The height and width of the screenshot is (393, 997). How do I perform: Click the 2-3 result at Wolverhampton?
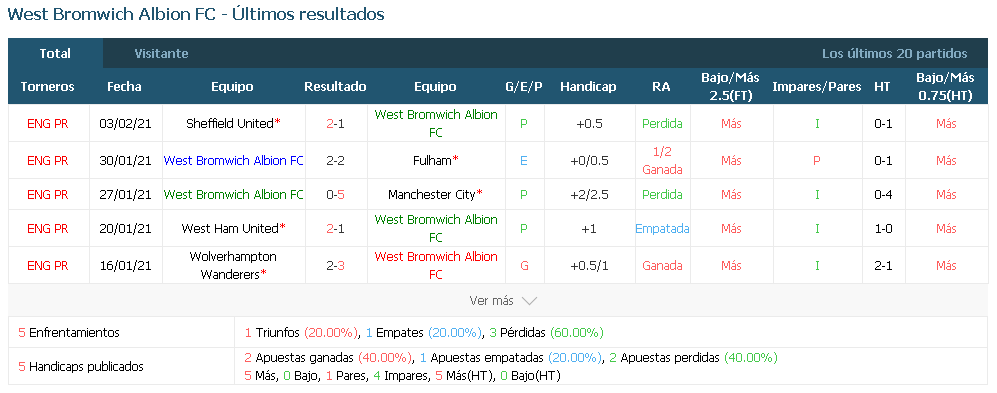[335, 265]
